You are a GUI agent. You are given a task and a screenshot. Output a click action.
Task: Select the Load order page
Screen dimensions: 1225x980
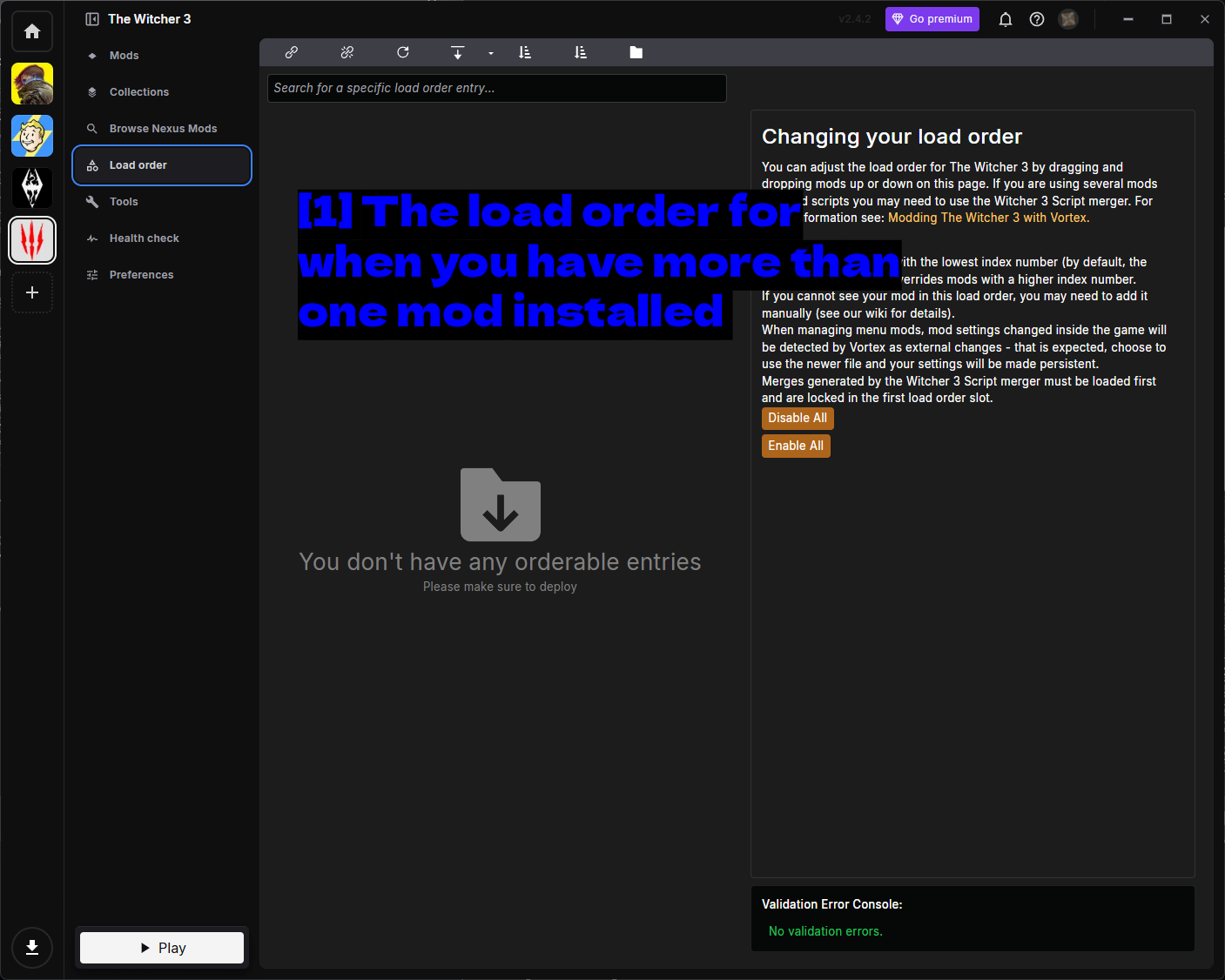(162, 165)
